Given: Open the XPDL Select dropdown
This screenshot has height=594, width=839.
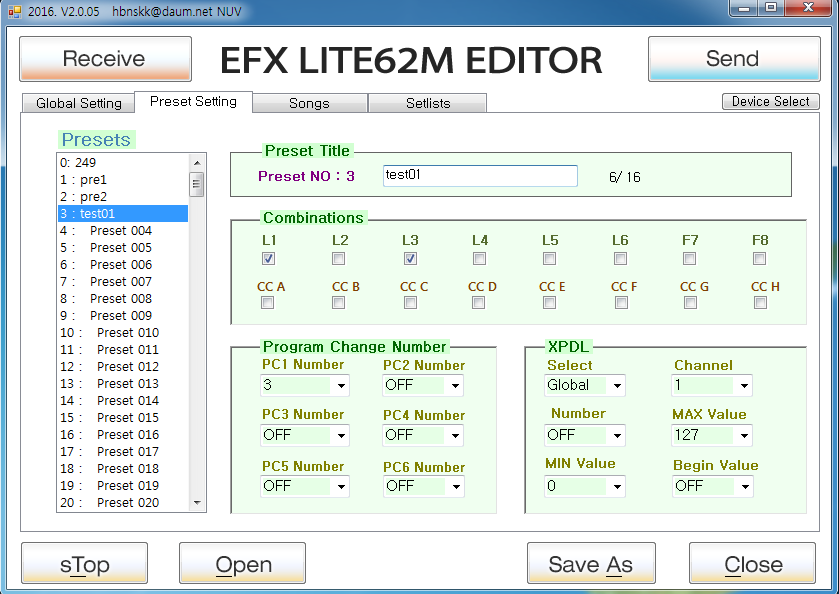Looking at the screenshot, I should [584, 385].
